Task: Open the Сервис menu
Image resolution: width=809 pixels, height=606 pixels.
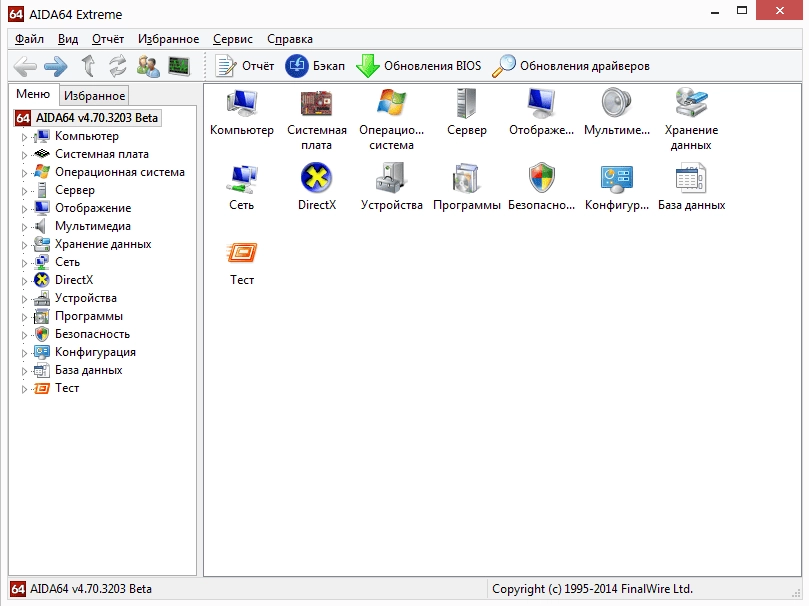Action: pyautogui.click(x=233, y=39)
